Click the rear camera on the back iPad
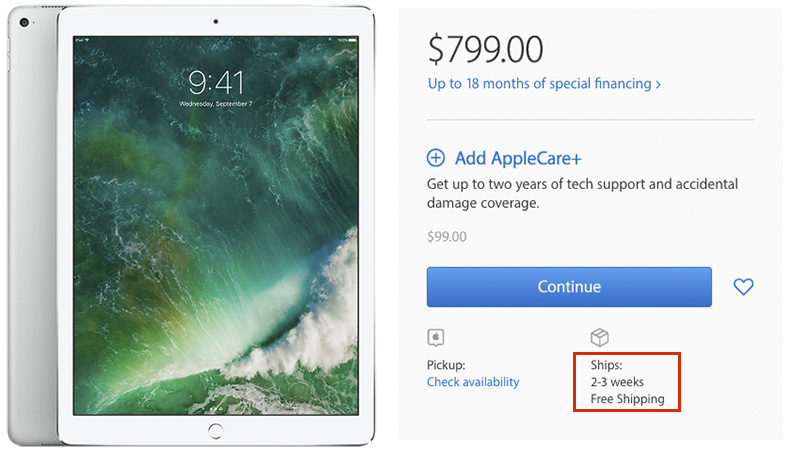 pyautogui.click(x=24, y=22)
